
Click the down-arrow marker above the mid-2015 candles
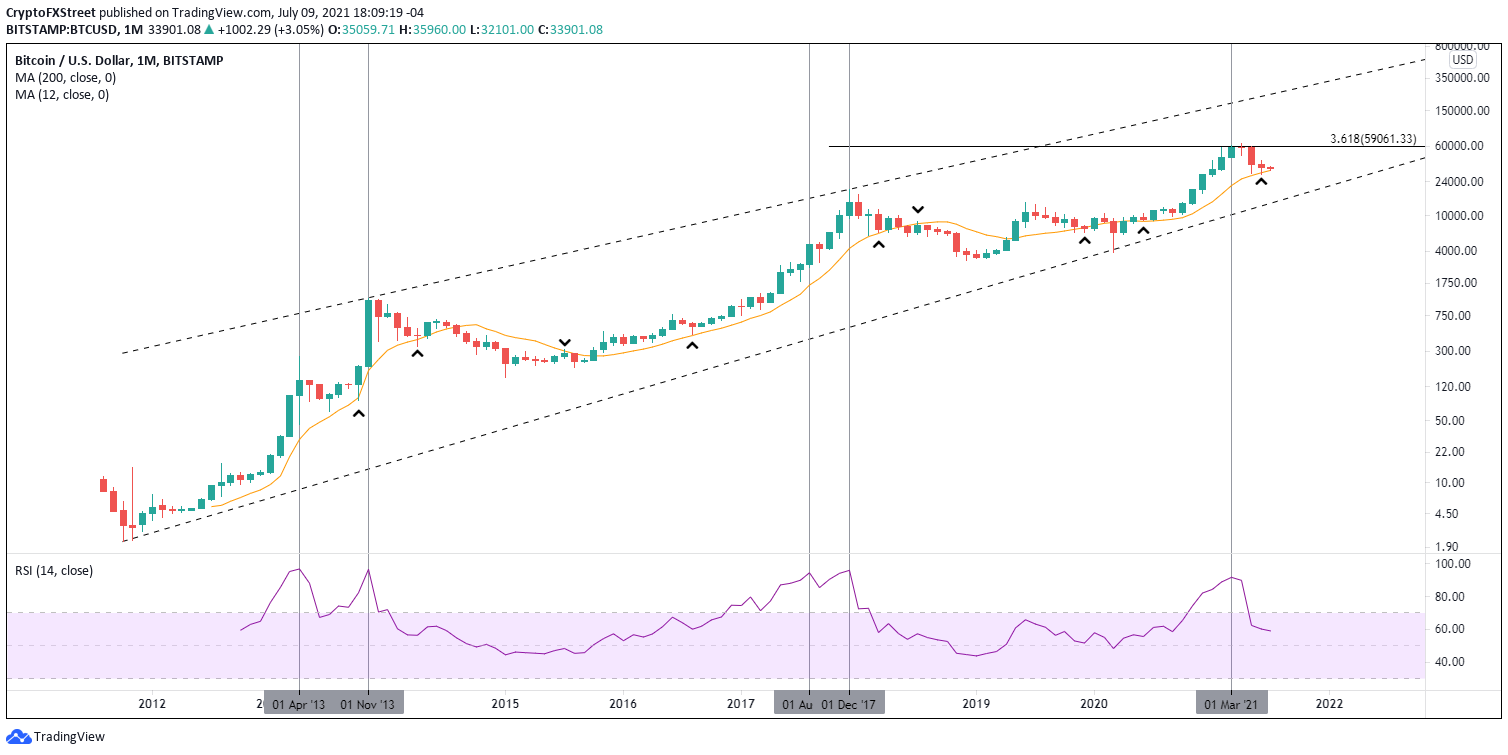(564, 343)
